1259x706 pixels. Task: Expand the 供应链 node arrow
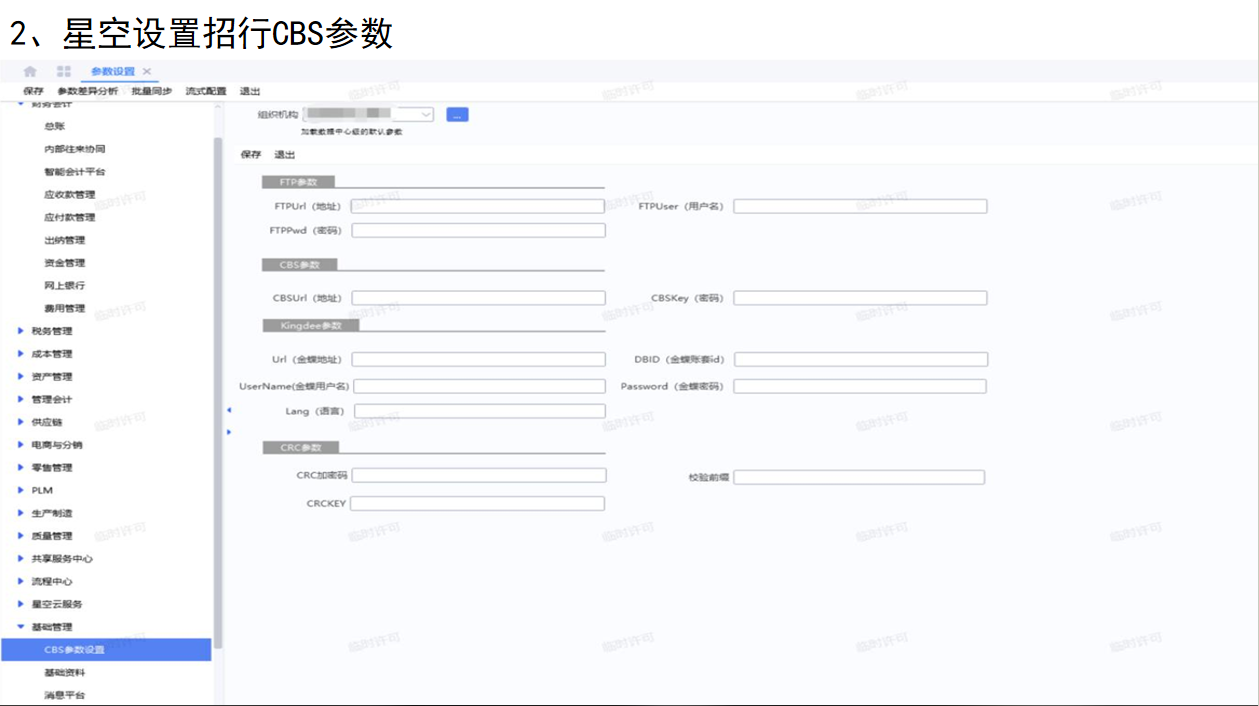[21, 422]
